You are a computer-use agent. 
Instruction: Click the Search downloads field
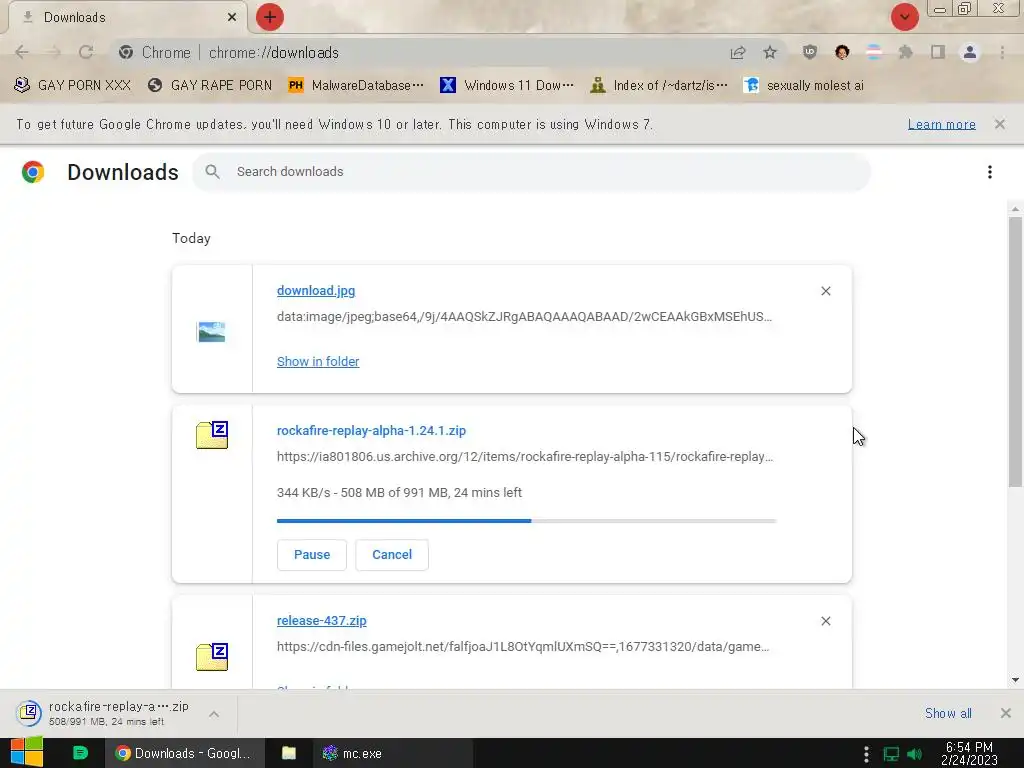point(531,172)
